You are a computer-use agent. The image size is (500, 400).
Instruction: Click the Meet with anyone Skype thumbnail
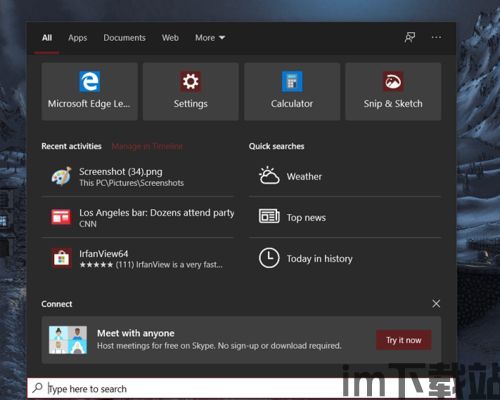click(68, 340)
